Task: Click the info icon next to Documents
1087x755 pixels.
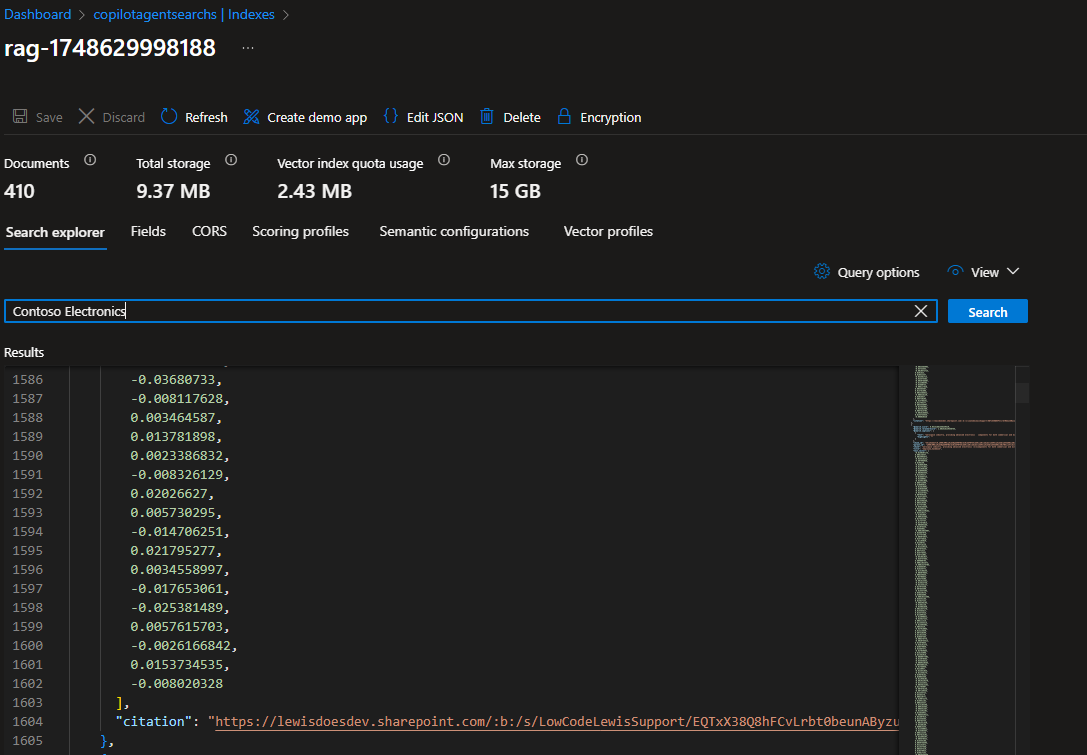Action: coord(89,161)
